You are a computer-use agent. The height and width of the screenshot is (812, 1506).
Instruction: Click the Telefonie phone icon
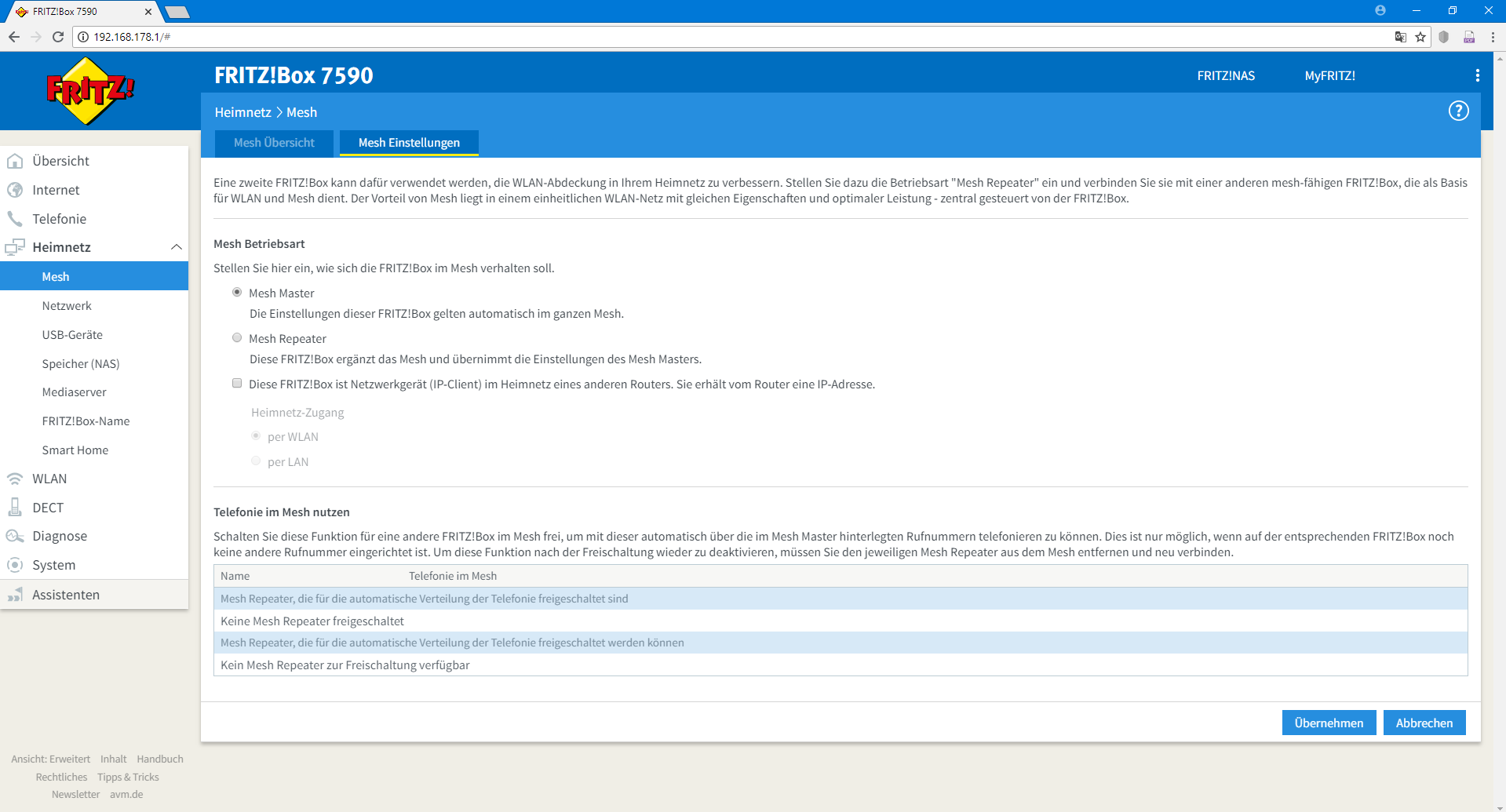click(x=15, y=219)
